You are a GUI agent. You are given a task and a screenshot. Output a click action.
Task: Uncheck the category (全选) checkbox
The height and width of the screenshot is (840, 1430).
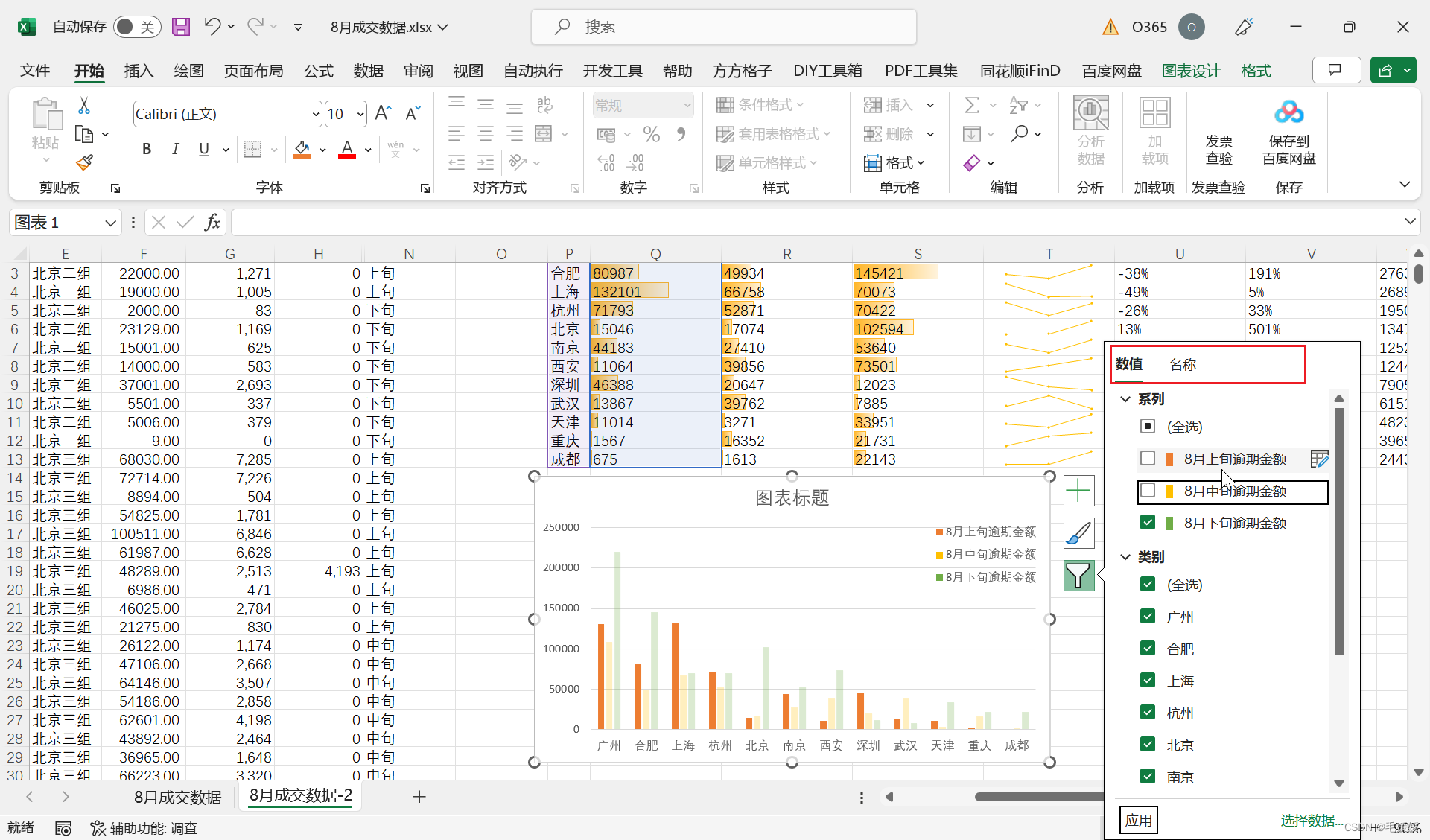1148,585
